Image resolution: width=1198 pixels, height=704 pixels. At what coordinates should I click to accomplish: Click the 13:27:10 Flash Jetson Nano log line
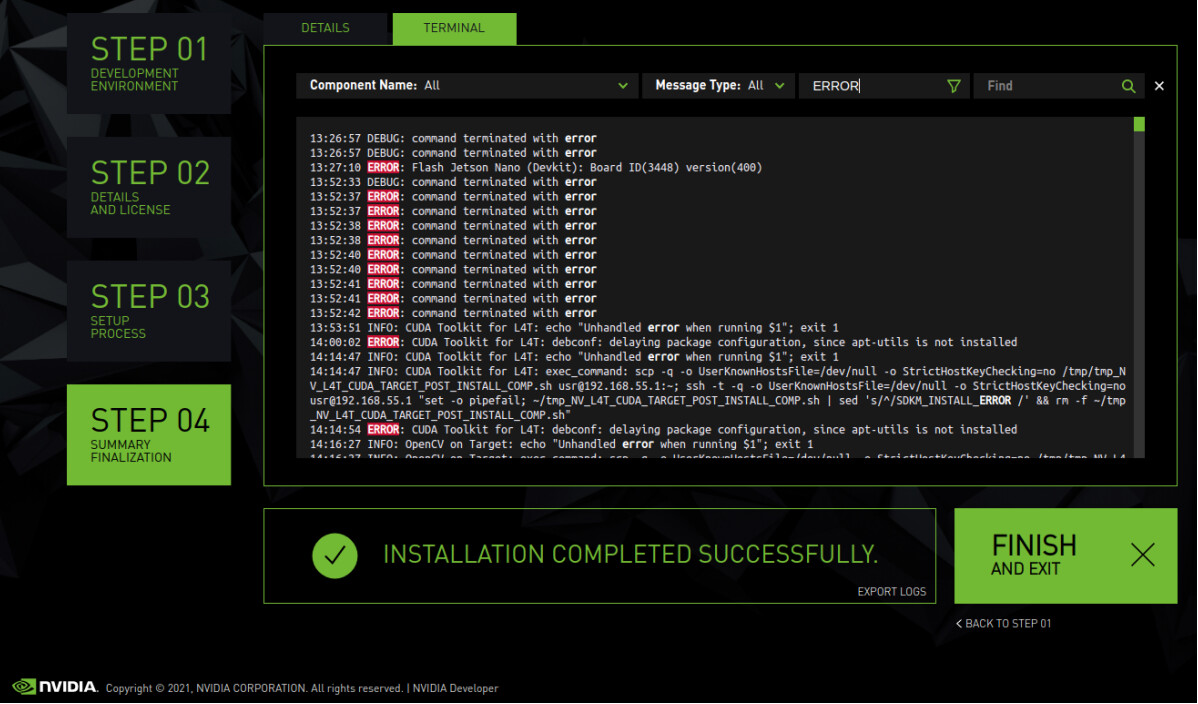click(536, 167)
